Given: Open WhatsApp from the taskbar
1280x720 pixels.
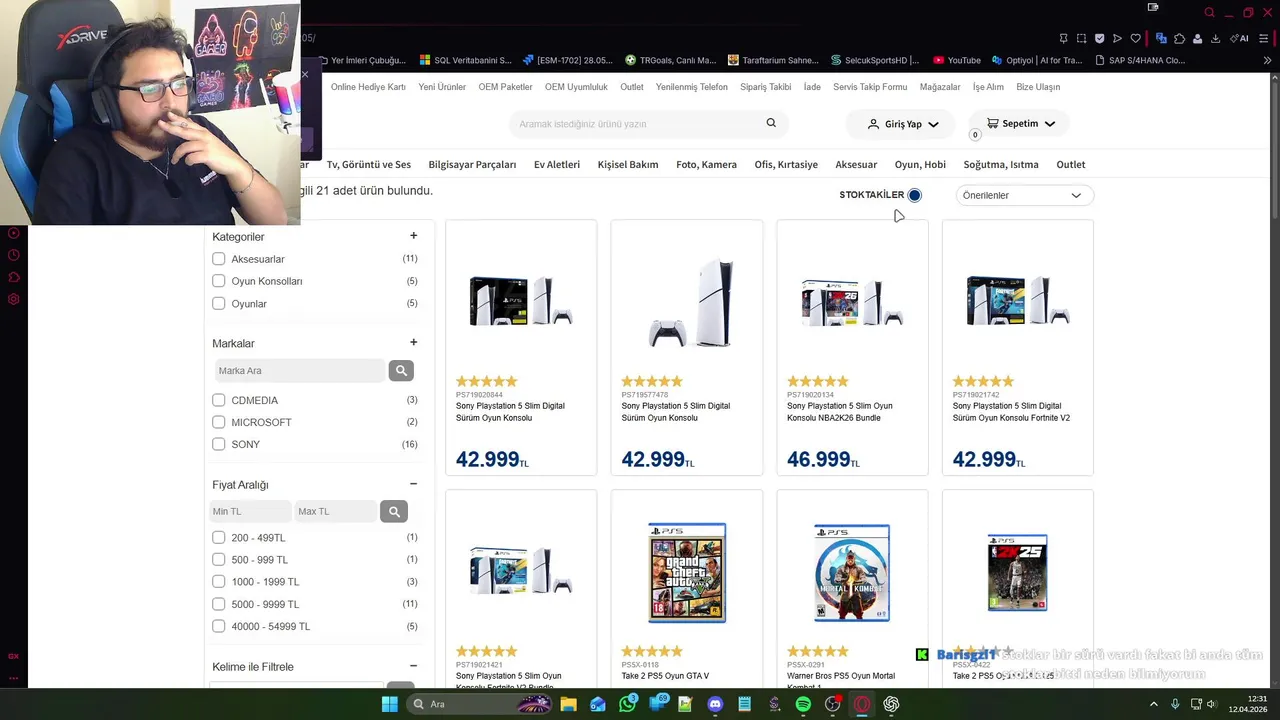Looking at the screenshot, I should click(x=627, y=704).
